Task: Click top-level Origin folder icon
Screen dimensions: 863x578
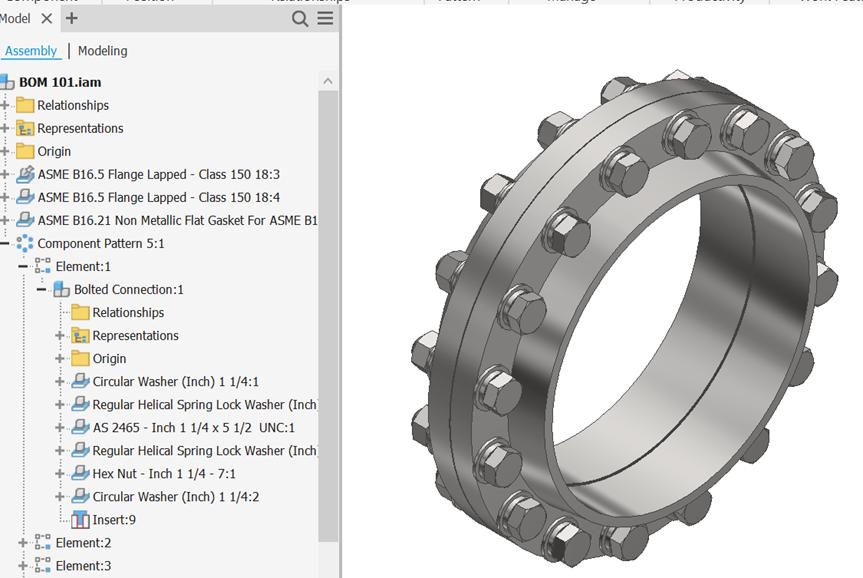Action: click(x=25, y=151)
